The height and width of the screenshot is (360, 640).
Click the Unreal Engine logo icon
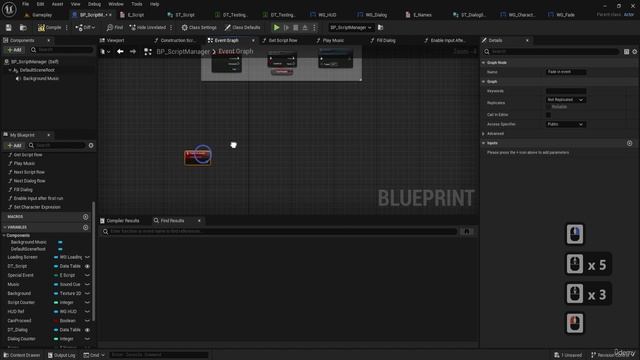pyautogui.click(x=9, y=9)
